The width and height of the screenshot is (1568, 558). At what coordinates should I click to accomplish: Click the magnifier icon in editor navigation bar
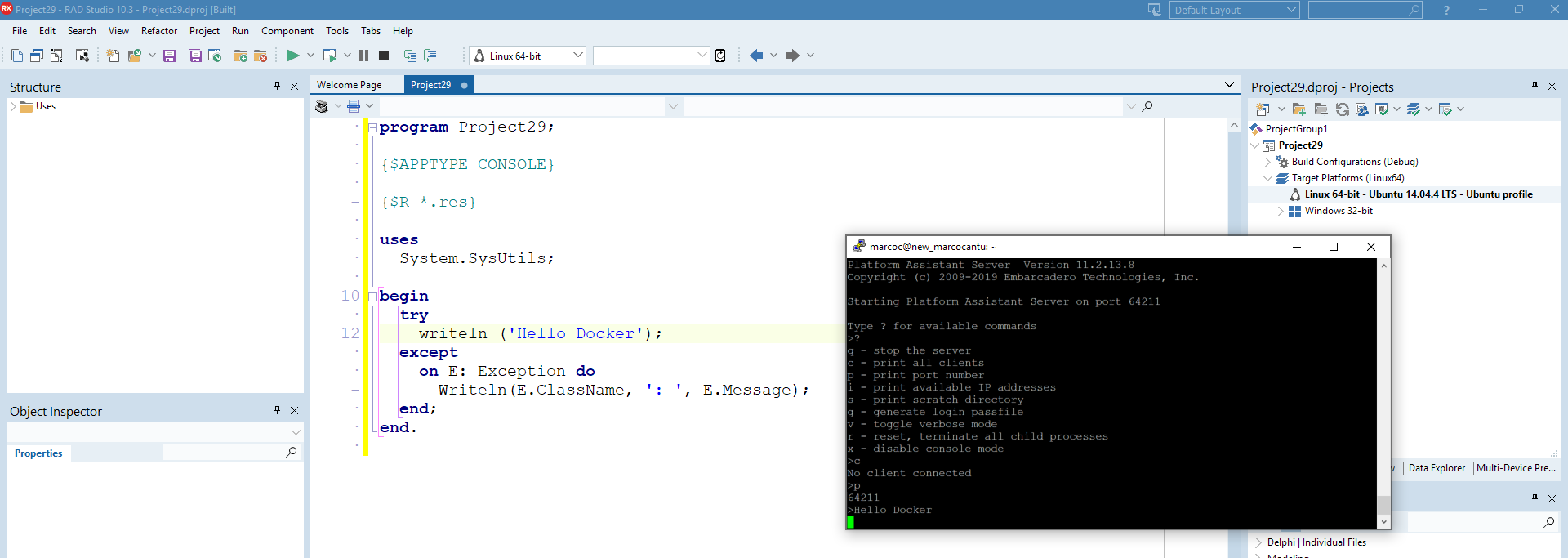(1147, 106)
